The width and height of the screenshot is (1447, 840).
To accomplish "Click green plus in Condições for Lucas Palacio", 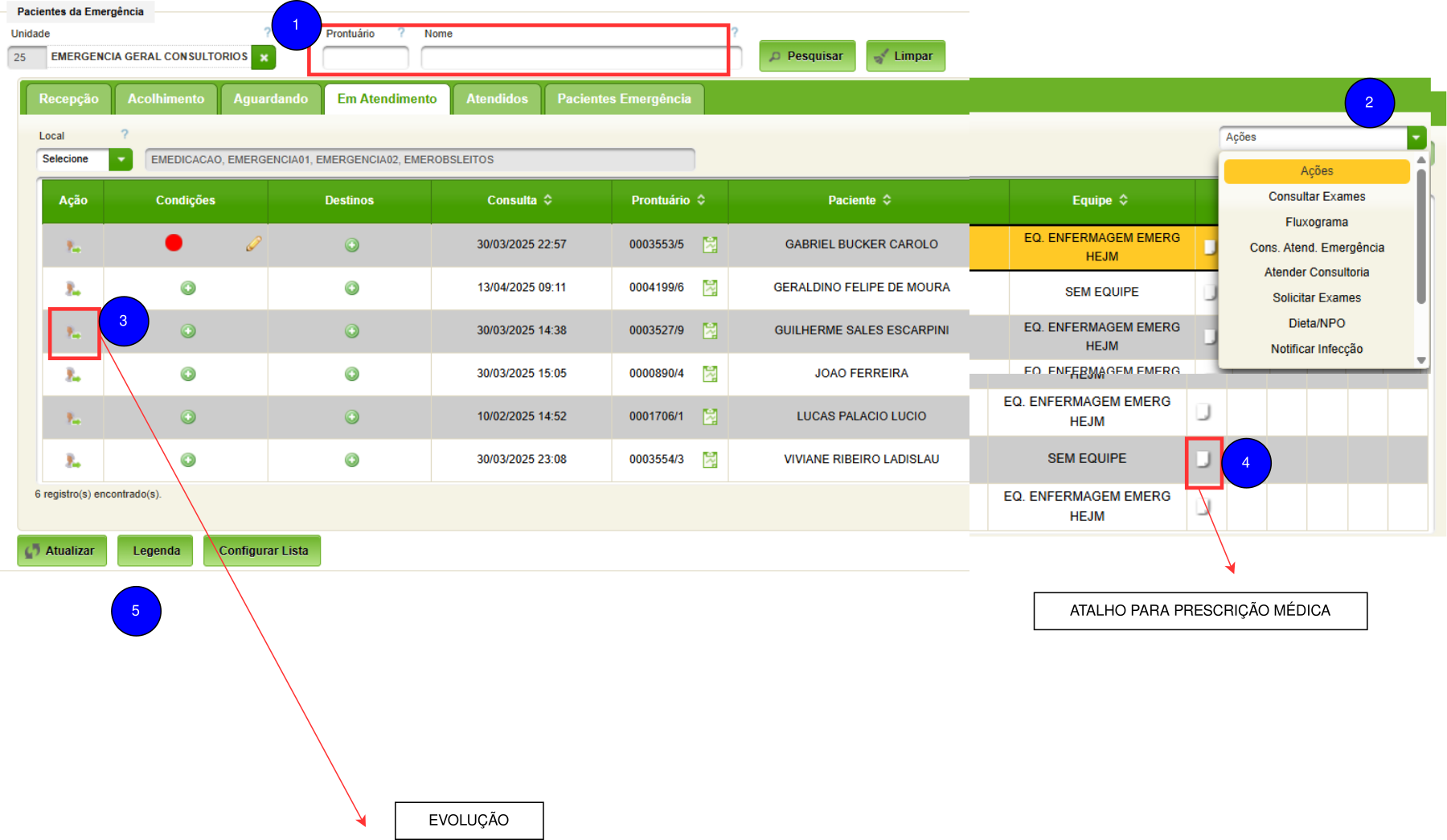I will pyautogui.click(x=188, y=416).
